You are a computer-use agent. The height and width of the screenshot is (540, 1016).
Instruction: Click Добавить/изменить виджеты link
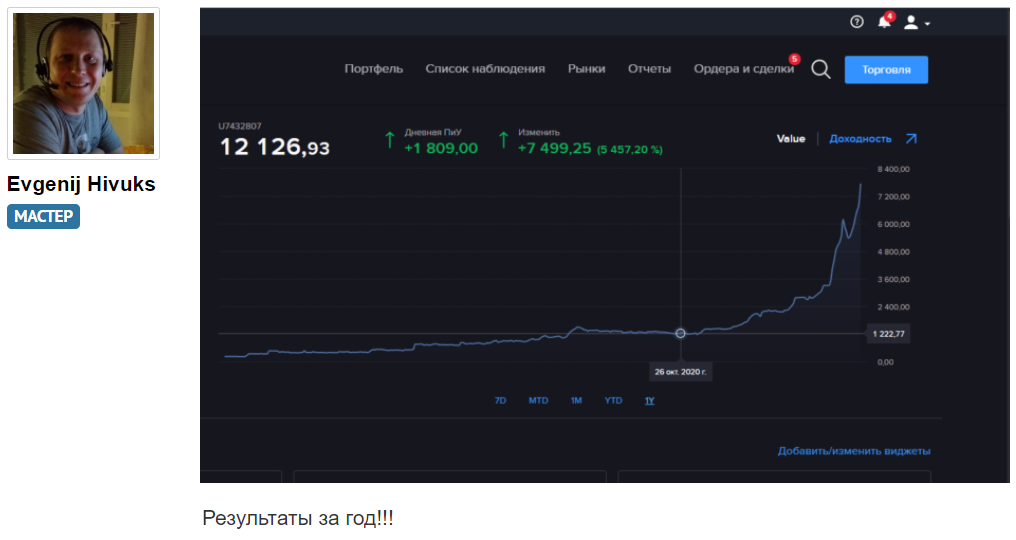pyautogui.click(x=854, y=451)
